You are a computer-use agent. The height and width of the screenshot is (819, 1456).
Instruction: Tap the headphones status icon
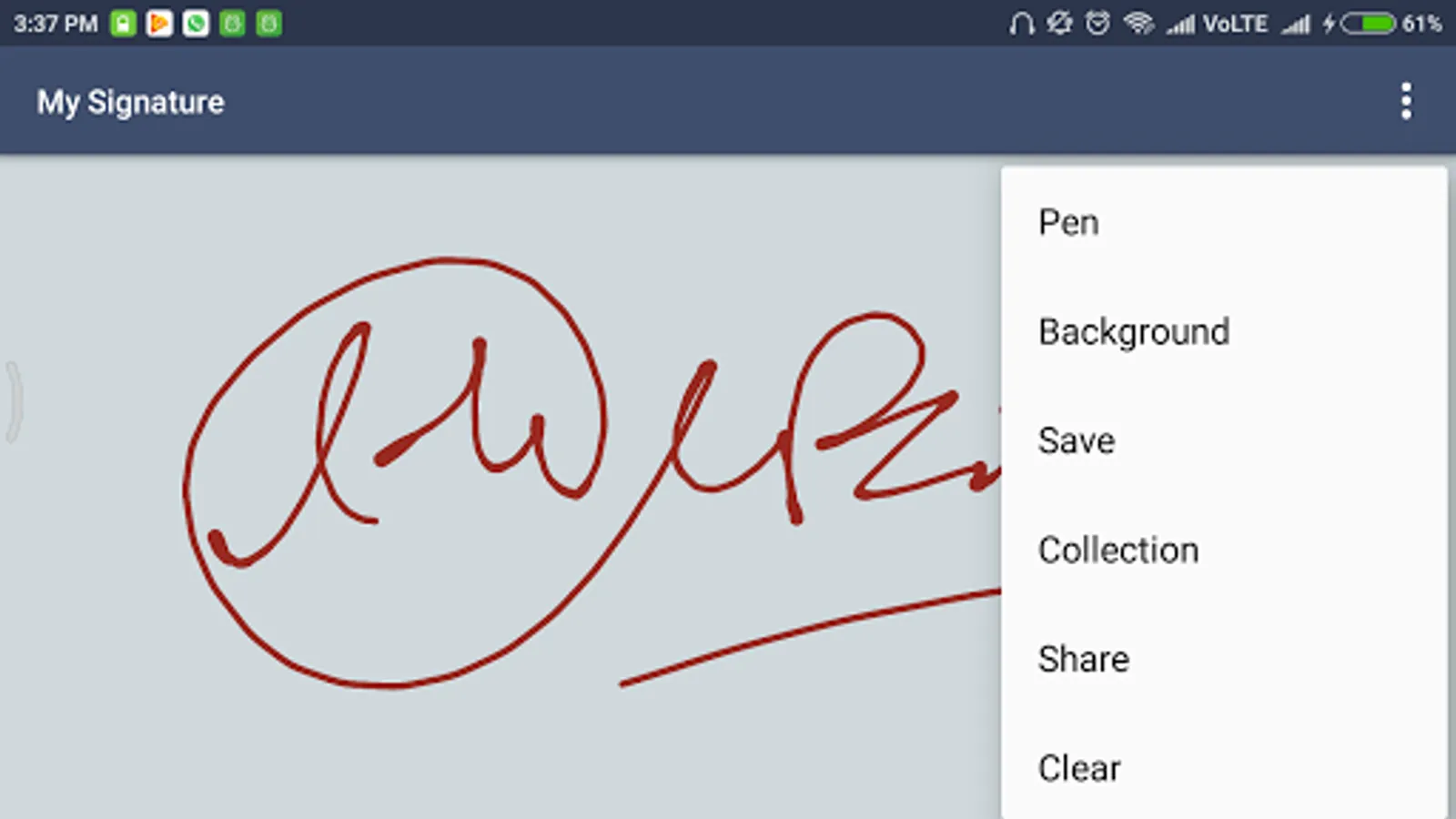[x=1021, y=24]
